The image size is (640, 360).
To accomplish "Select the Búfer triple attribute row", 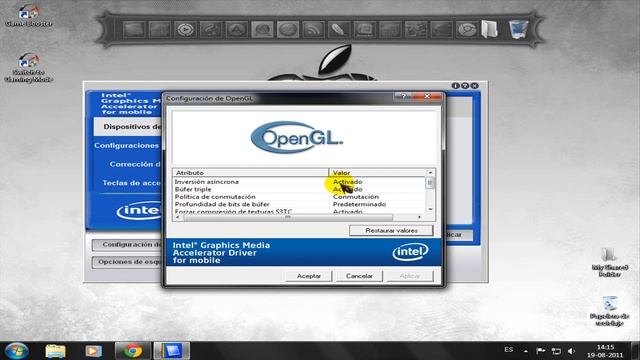I will [x=299, y=189].
